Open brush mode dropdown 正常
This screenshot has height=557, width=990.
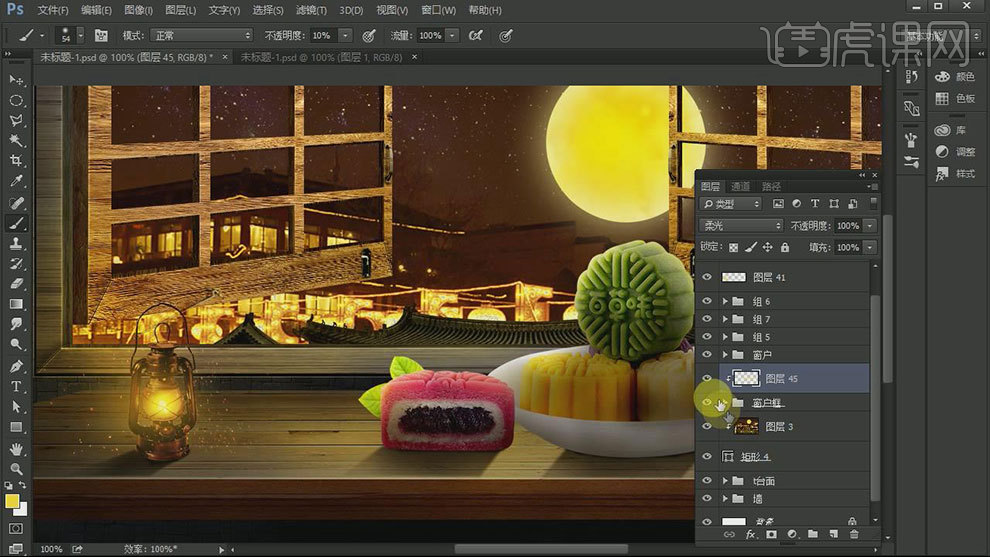click(x=201, y=35)
